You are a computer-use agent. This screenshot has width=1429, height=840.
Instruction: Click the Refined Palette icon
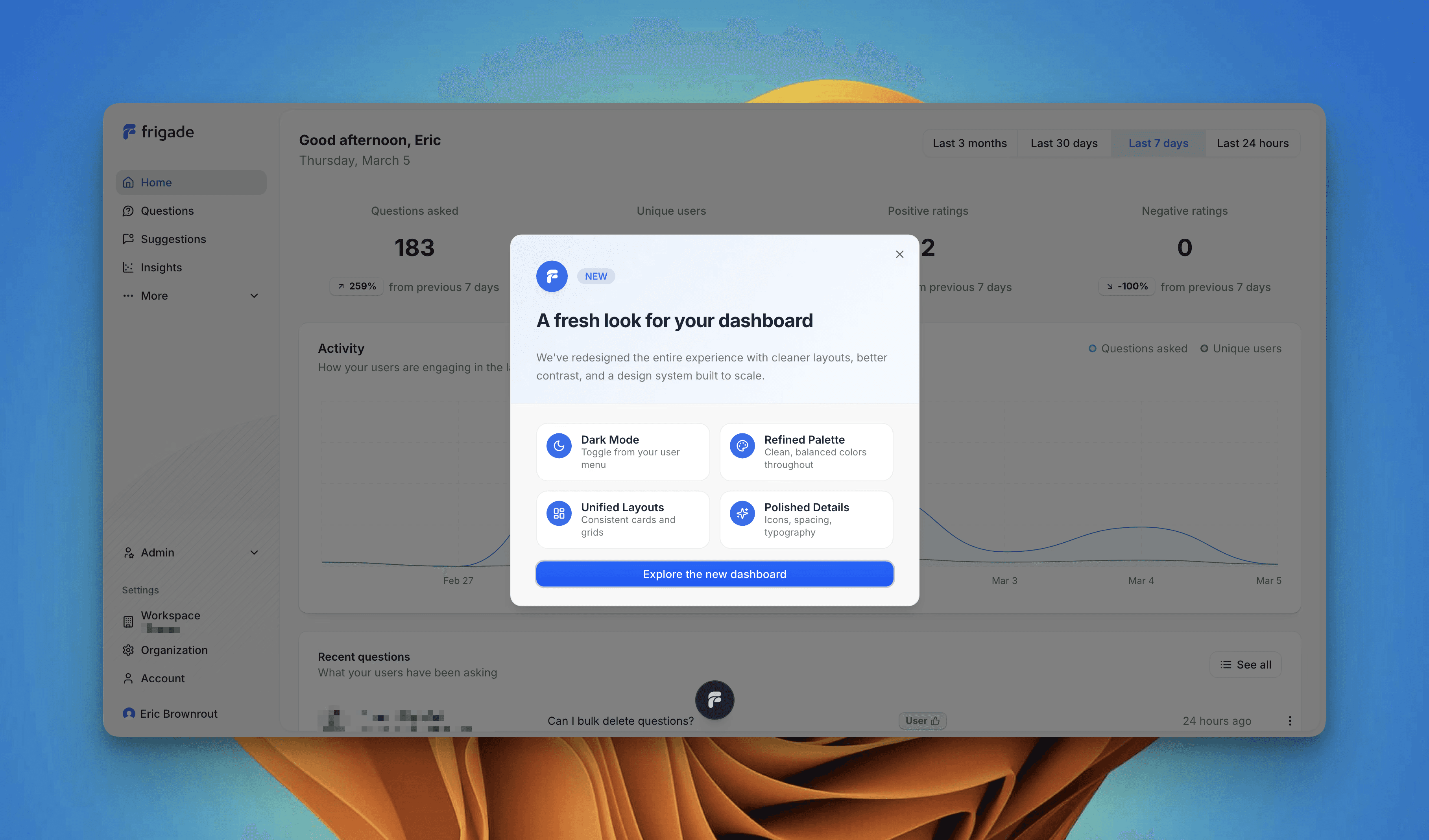click(742, 446)
